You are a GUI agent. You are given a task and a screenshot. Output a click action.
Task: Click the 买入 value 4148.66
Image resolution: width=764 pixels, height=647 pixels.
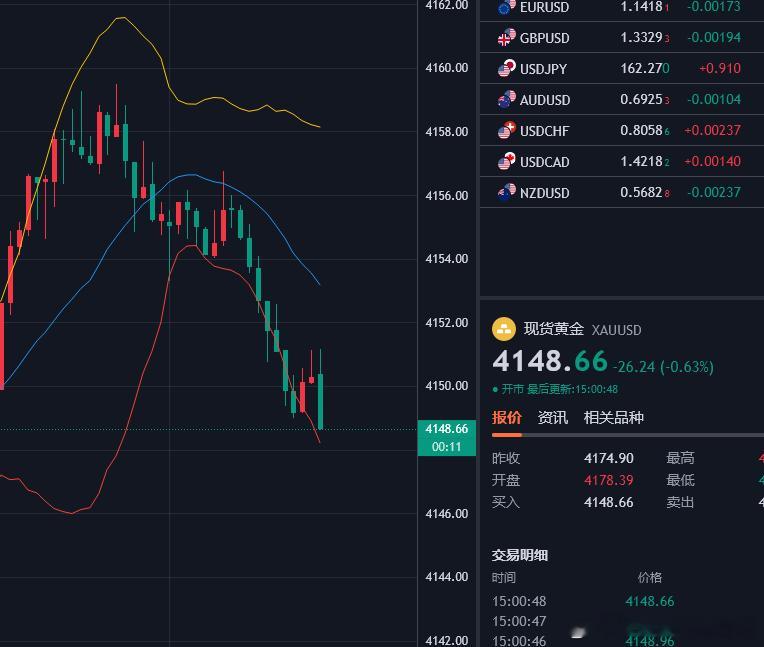tap(609, 502)
